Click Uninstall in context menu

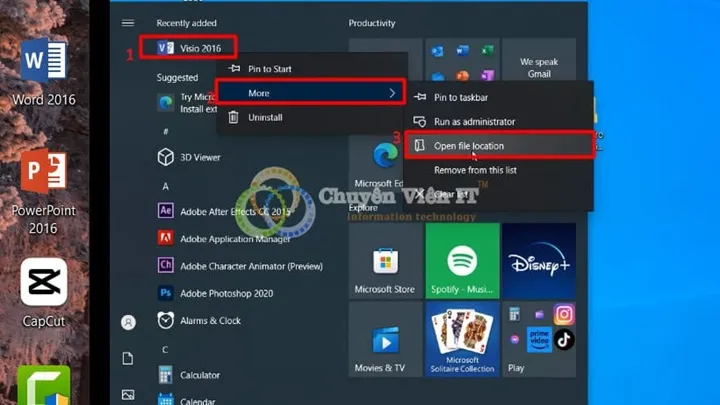tap(265, 117)
